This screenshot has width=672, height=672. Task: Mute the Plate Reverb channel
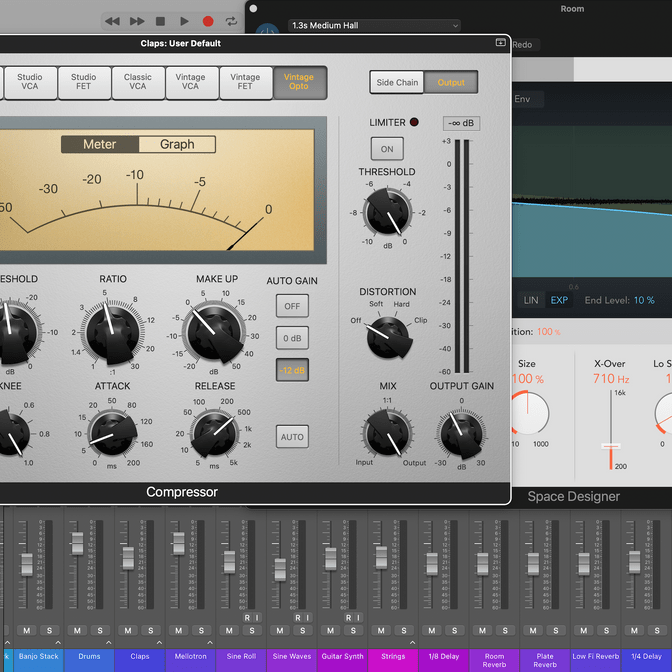coord(533,630)
